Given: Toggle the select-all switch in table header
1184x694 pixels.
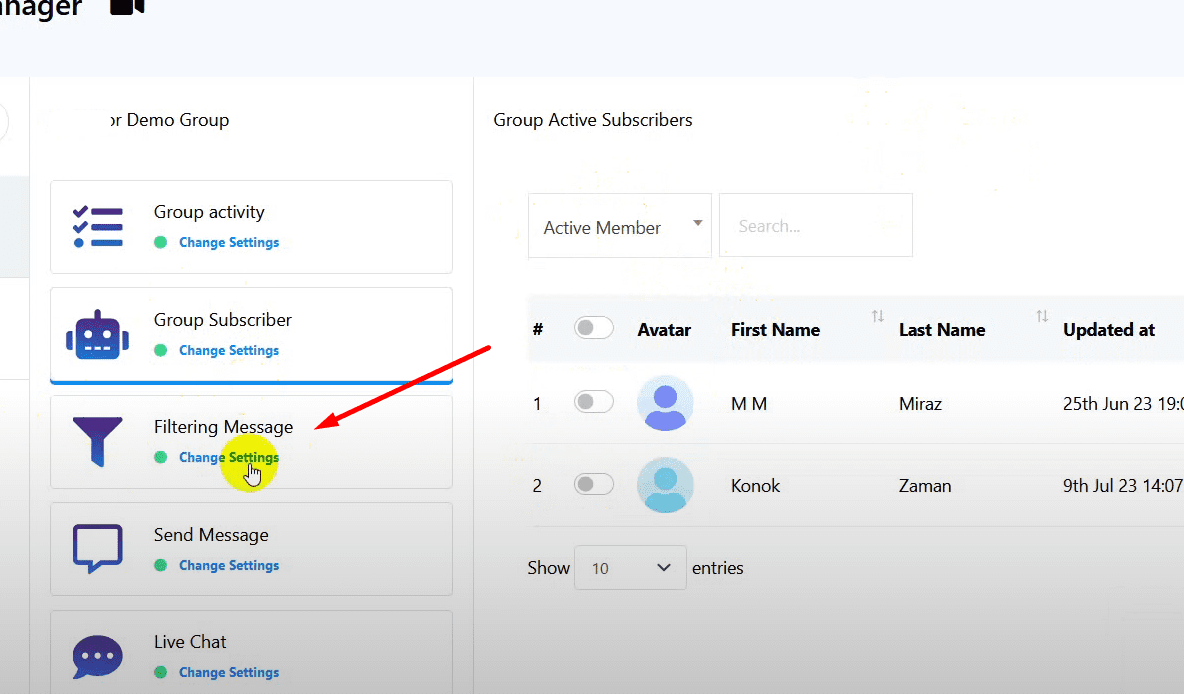Looking at the screenshot, I should 594,328.
